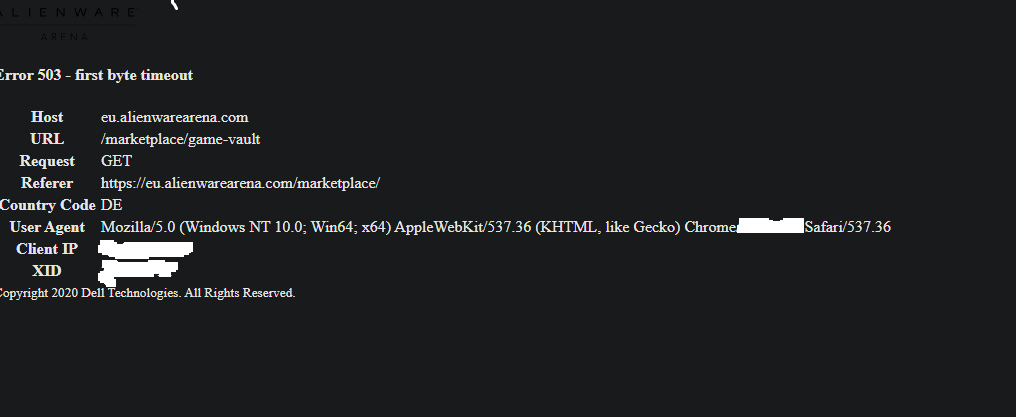1016x417 pixels.
Task: Click the User Agent label
Action: [47, 227]
